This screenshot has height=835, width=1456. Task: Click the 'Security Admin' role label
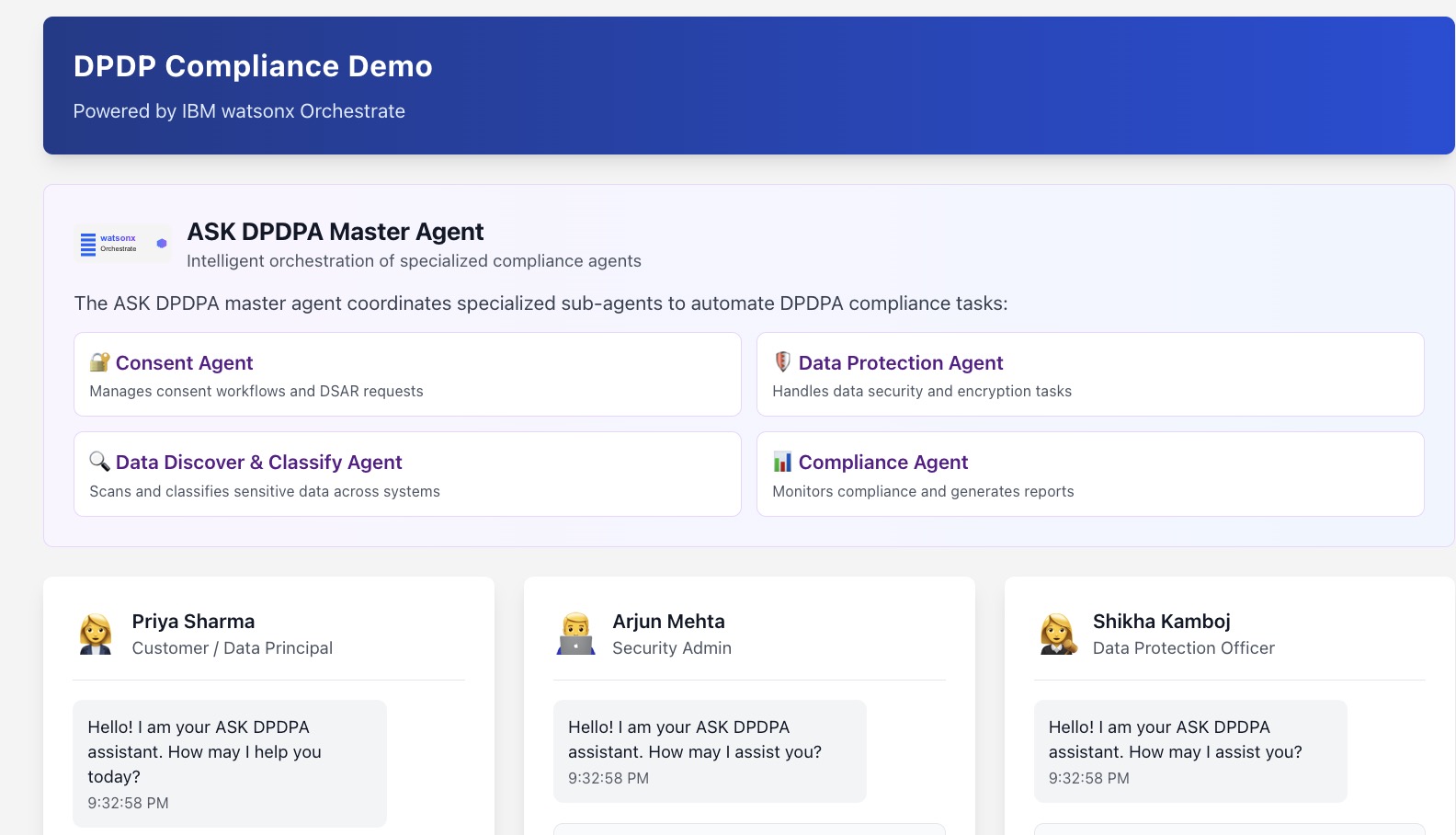click(x=672, y=648)
